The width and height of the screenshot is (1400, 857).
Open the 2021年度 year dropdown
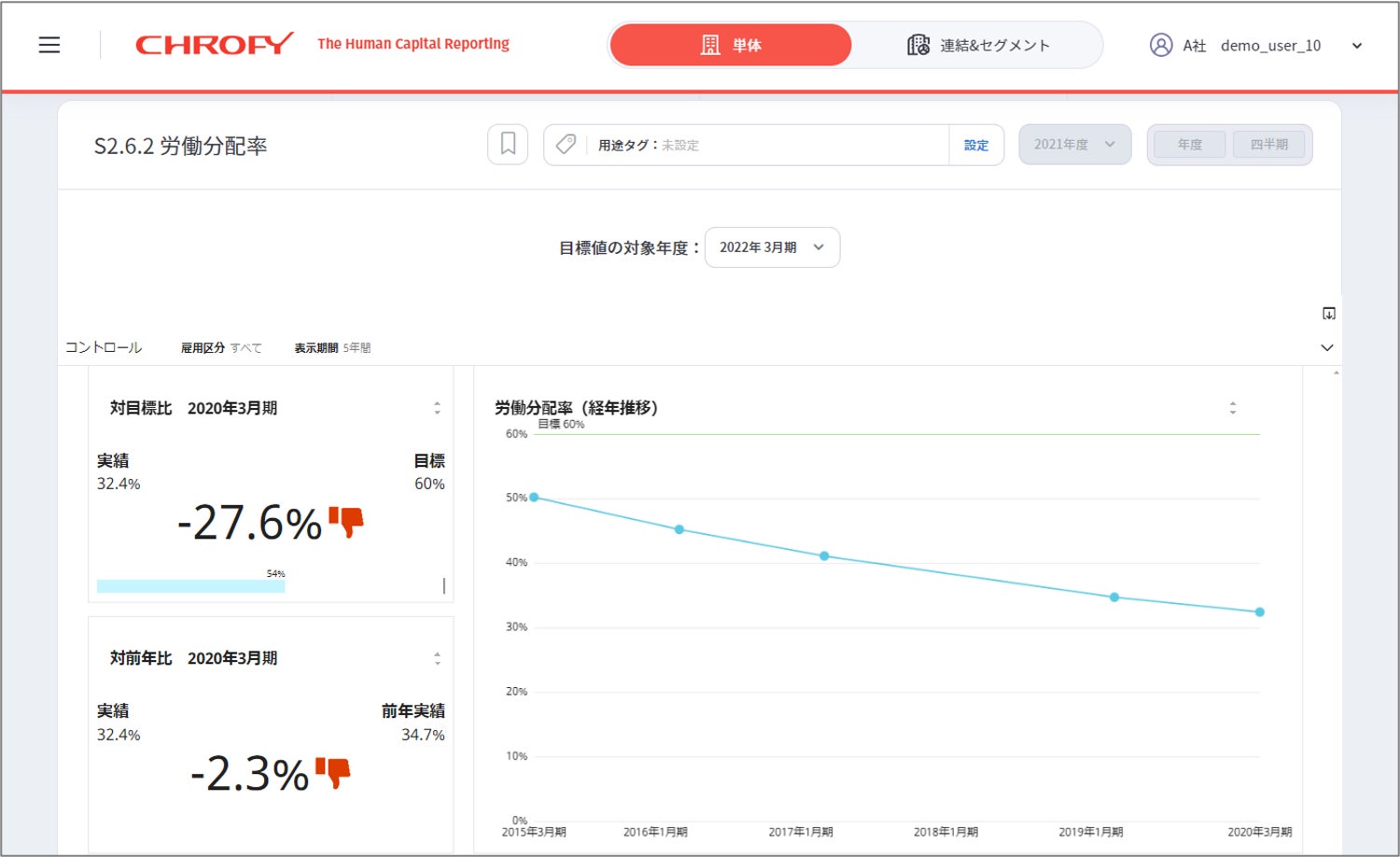click(1074, 145)
